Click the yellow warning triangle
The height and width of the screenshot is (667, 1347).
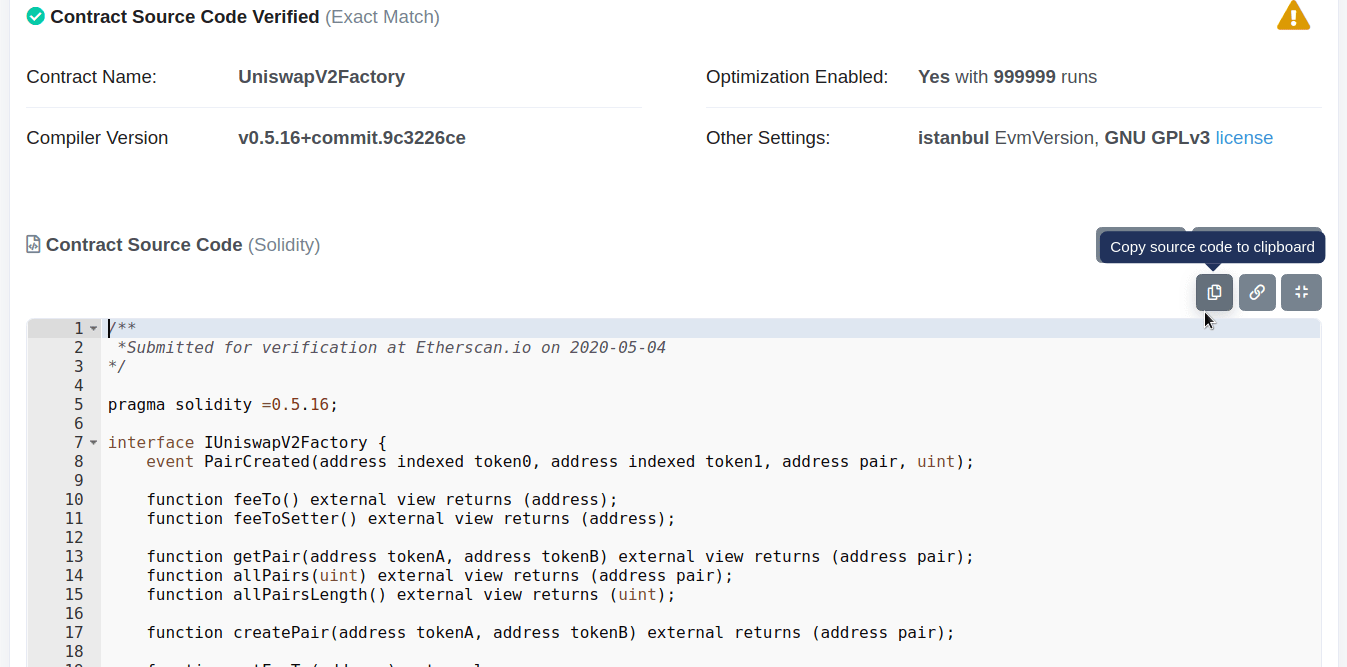(x=1293, y=15)
